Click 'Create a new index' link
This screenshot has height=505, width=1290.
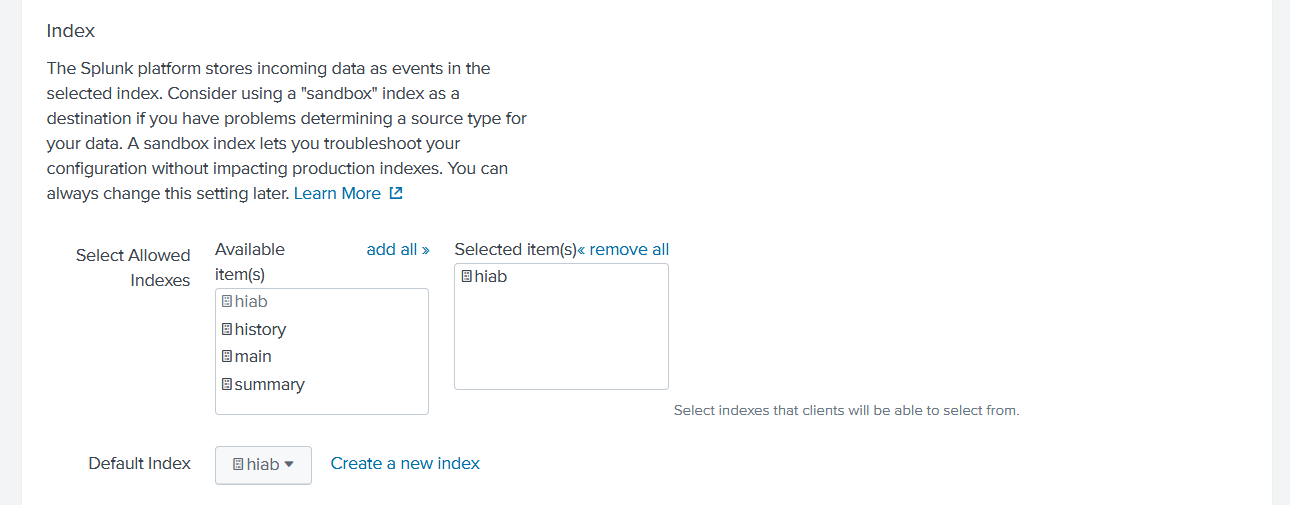point(405,464)
